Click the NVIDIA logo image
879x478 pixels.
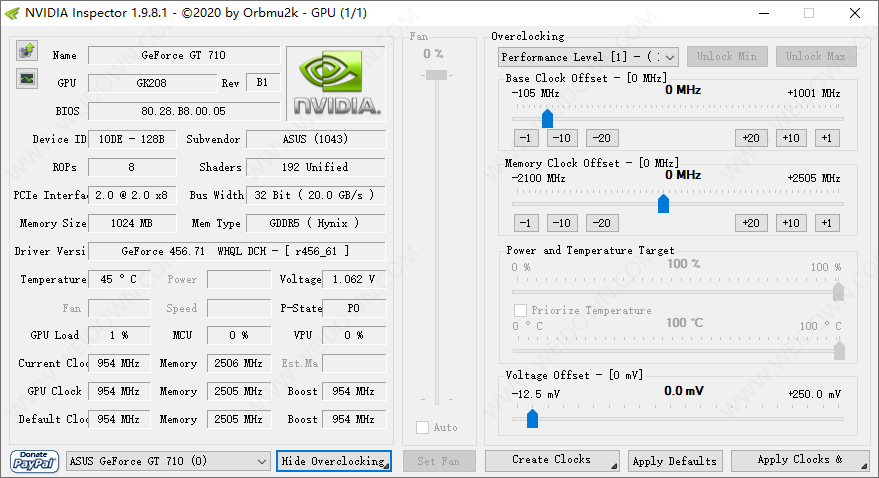tap(336, 83)
